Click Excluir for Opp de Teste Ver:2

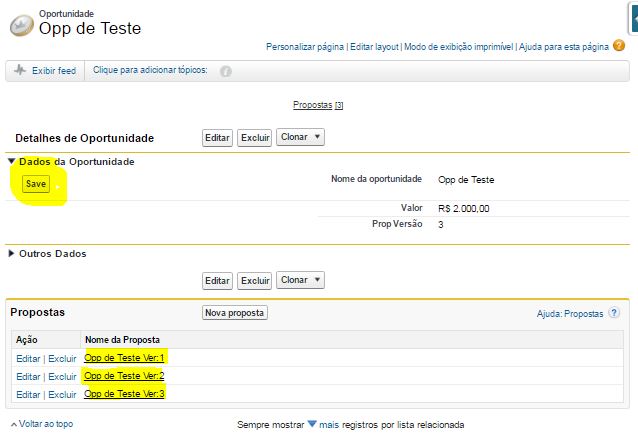click(x=62, y=376)
